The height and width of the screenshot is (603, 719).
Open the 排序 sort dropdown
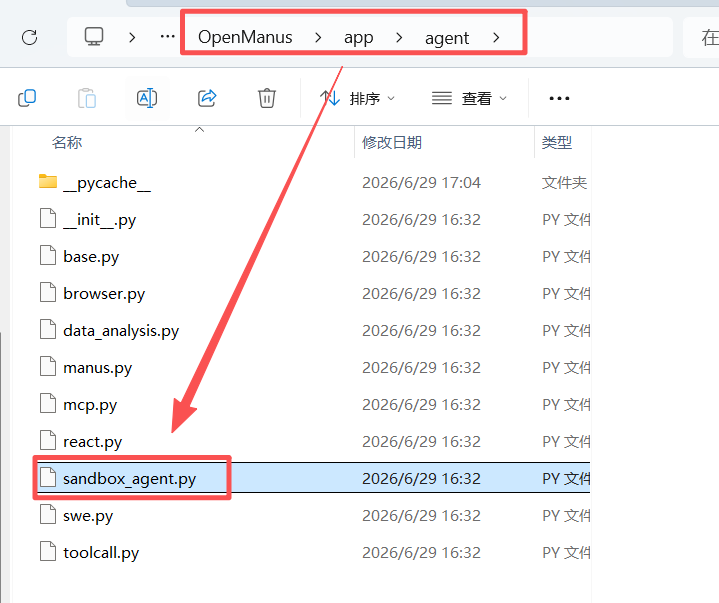tap(357, 98)
